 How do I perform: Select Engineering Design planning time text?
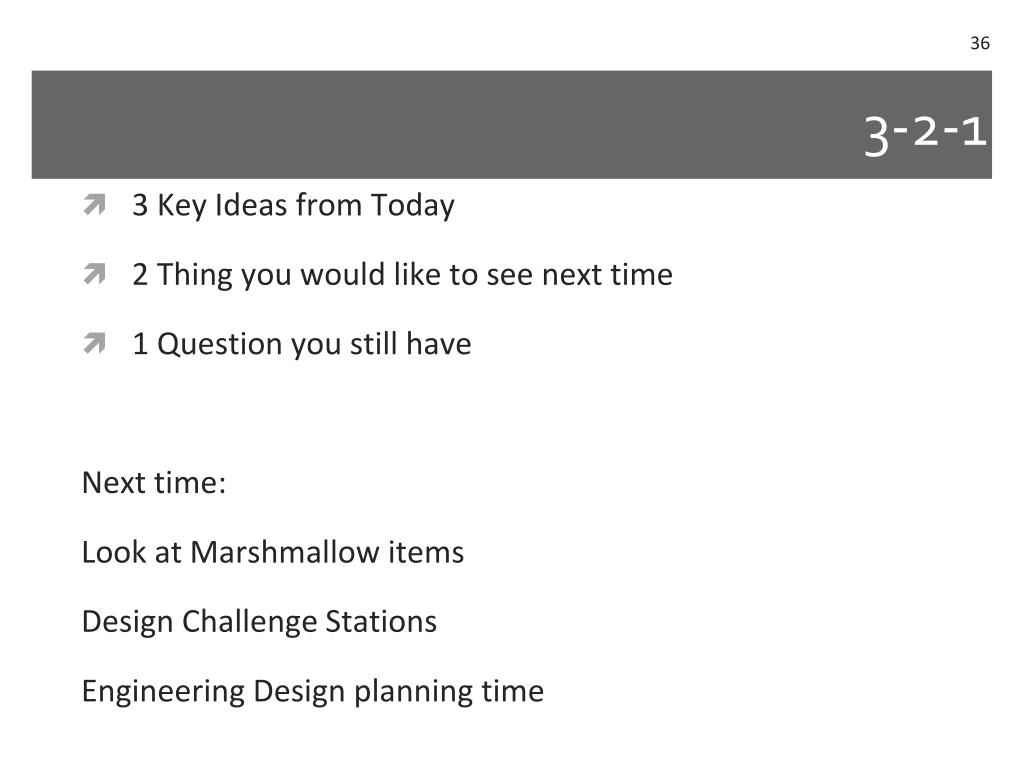coord(313,692)
